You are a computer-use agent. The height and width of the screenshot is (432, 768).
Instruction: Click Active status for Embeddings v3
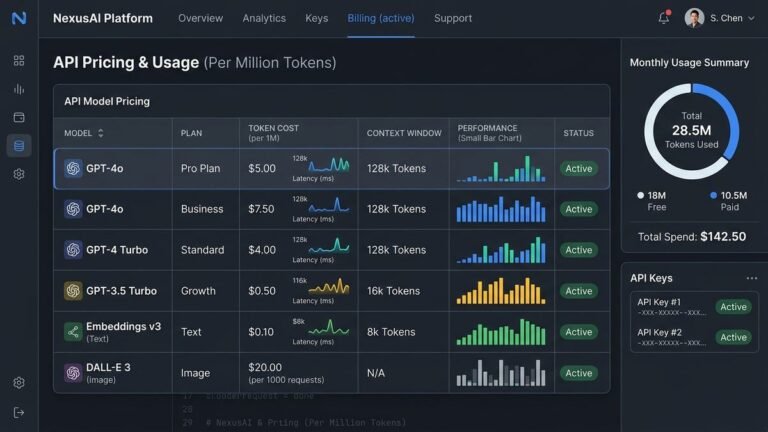pos(578,332)
